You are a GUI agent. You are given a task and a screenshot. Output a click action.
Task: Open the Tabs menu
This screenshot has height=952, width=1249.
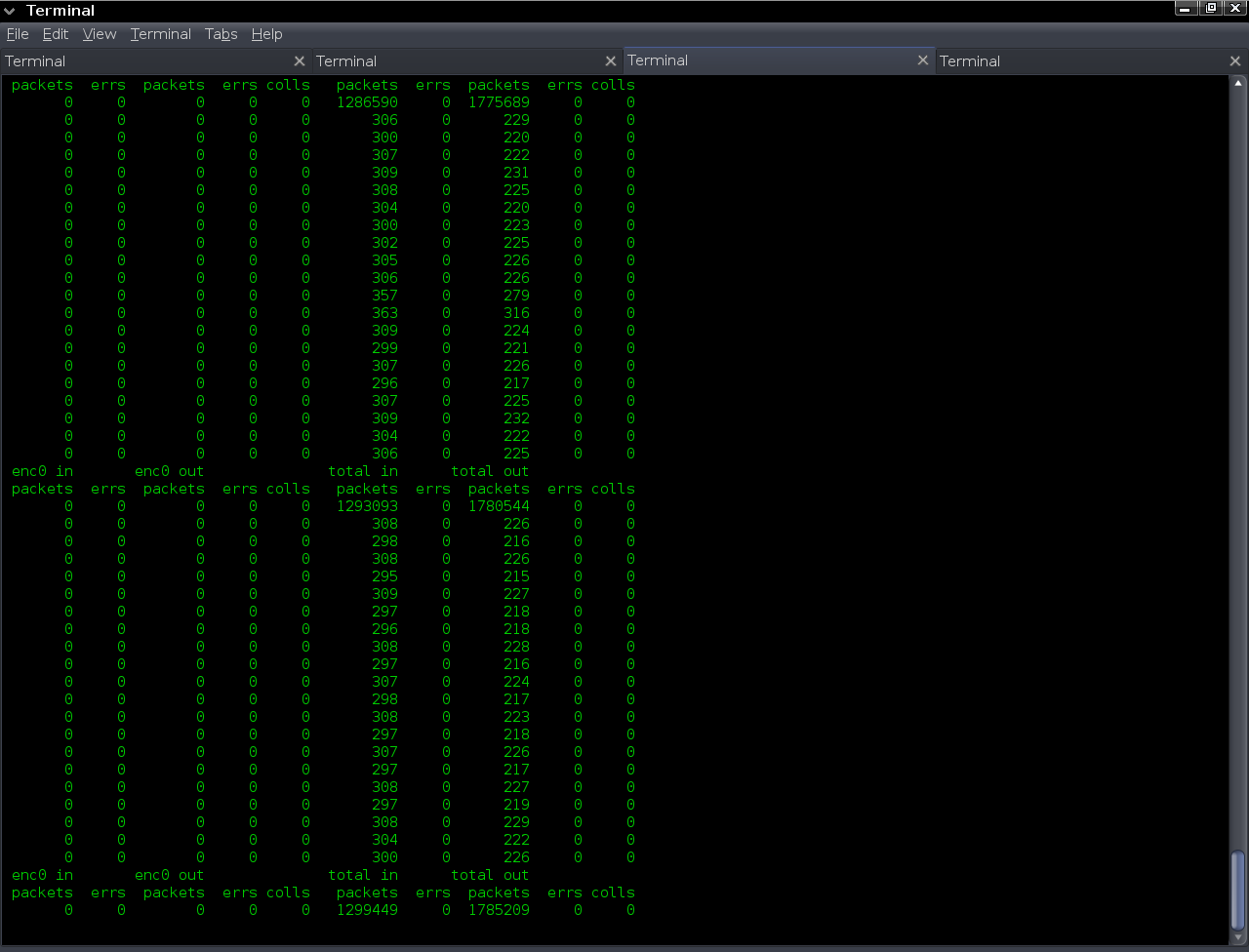point(222,34)
